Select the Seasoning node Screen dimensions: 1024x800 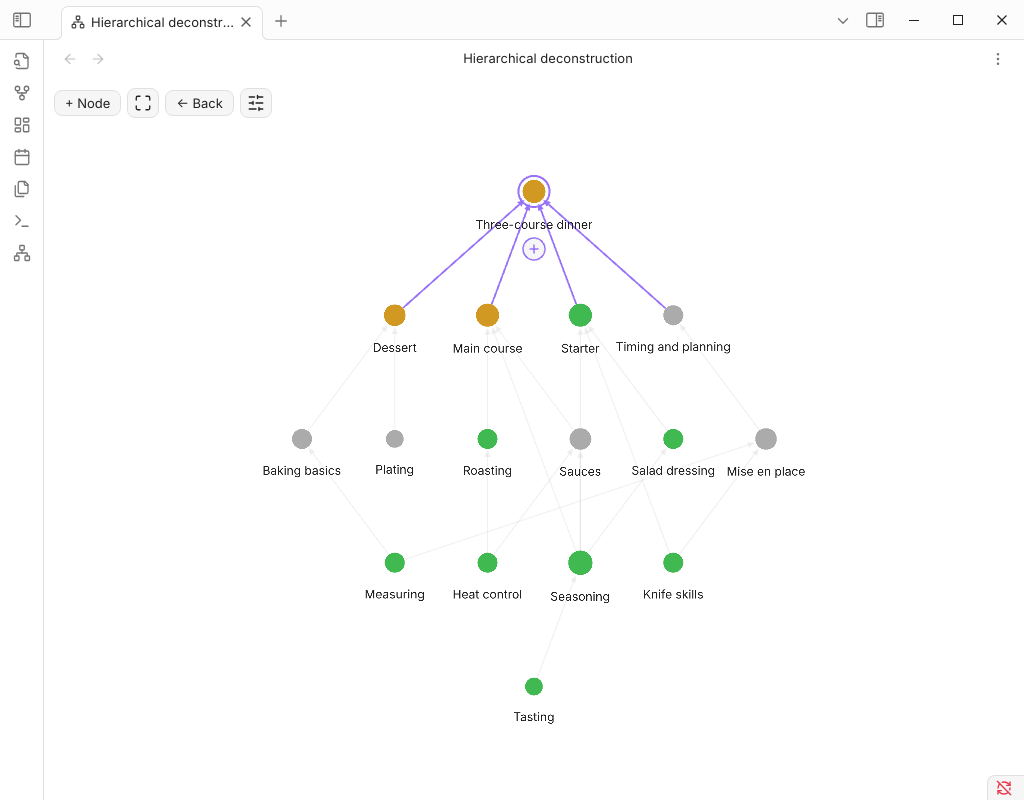(x=580, y=562)
